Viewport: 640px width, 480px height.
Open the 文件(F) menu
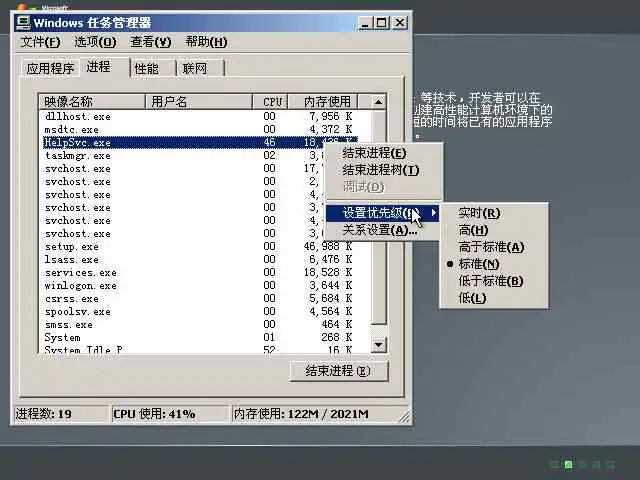tap(40, 42)
